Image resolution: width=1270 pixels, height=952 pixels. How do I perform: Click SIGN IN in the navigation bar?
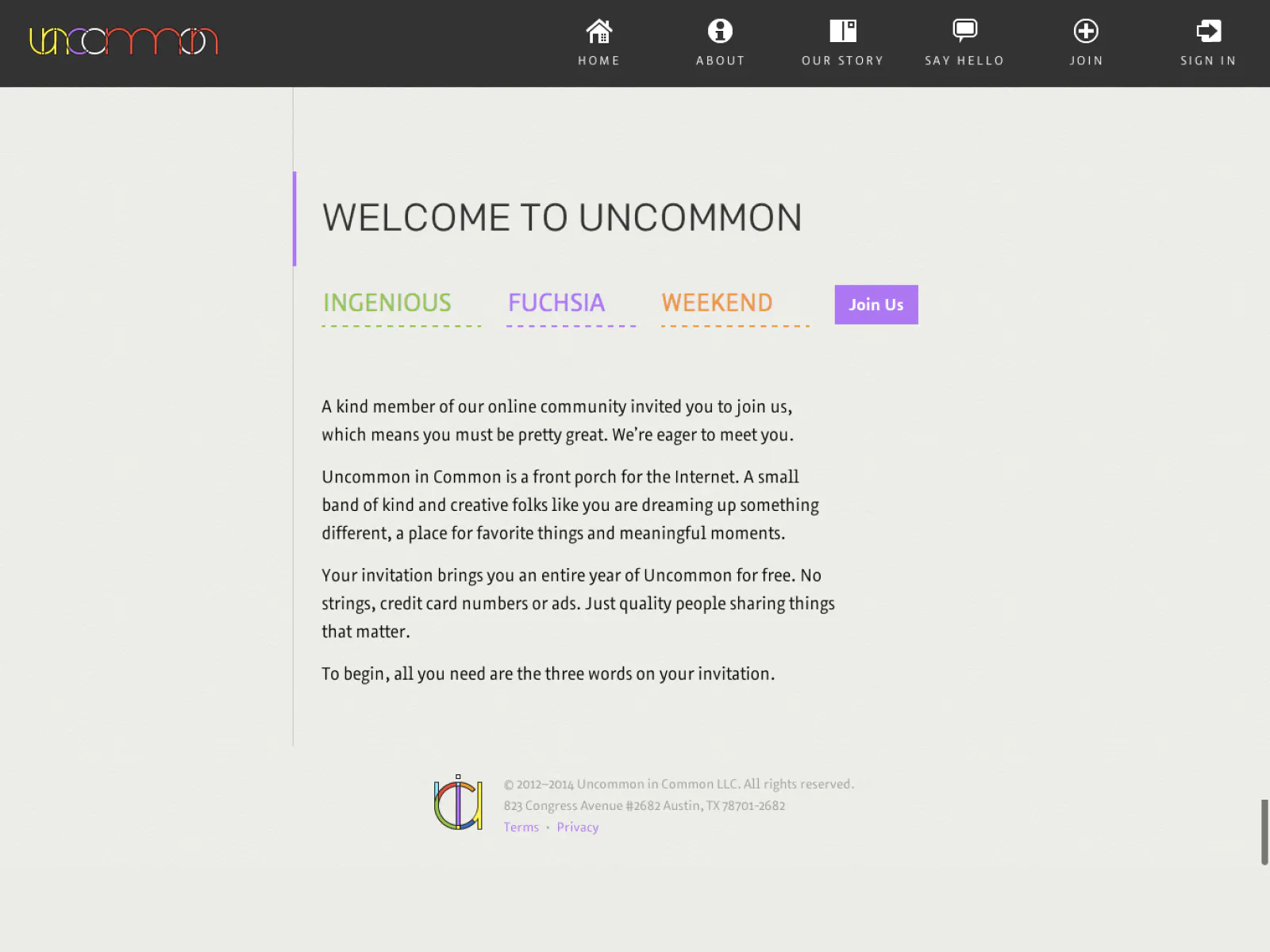pos(1208,60)
